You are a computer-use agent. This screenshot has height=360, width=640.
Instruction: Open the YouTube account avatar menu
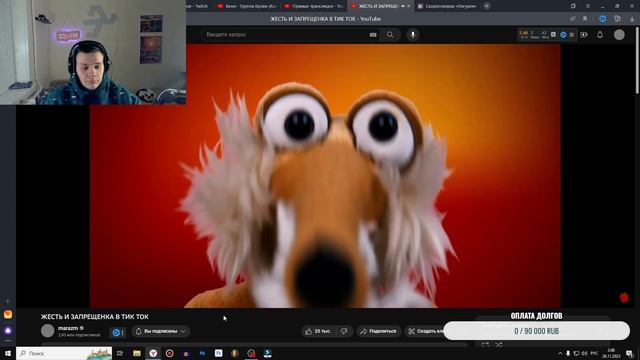(x=619, y=35)
